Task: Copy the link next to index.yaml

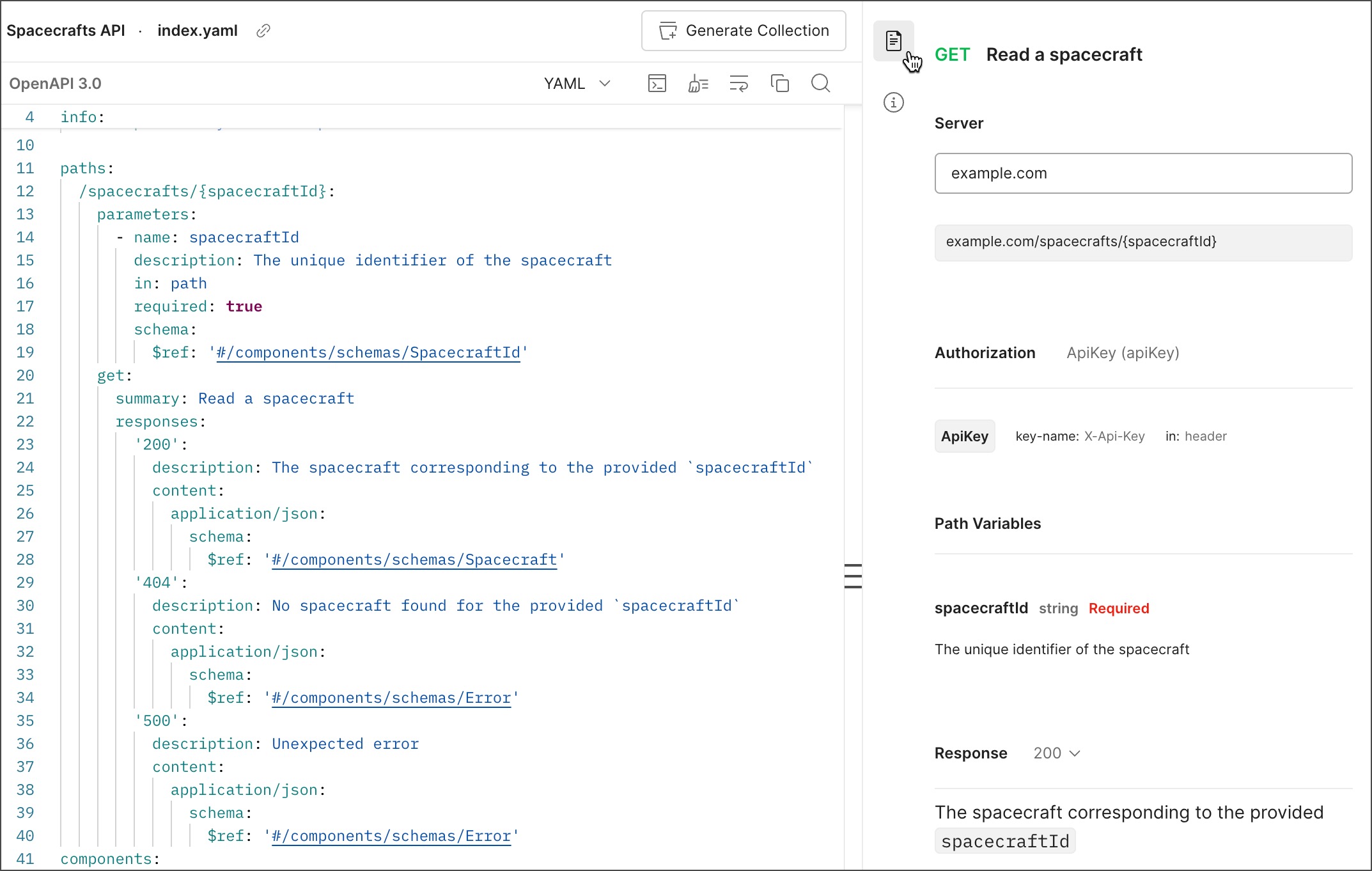Action: tap(263, 31)
